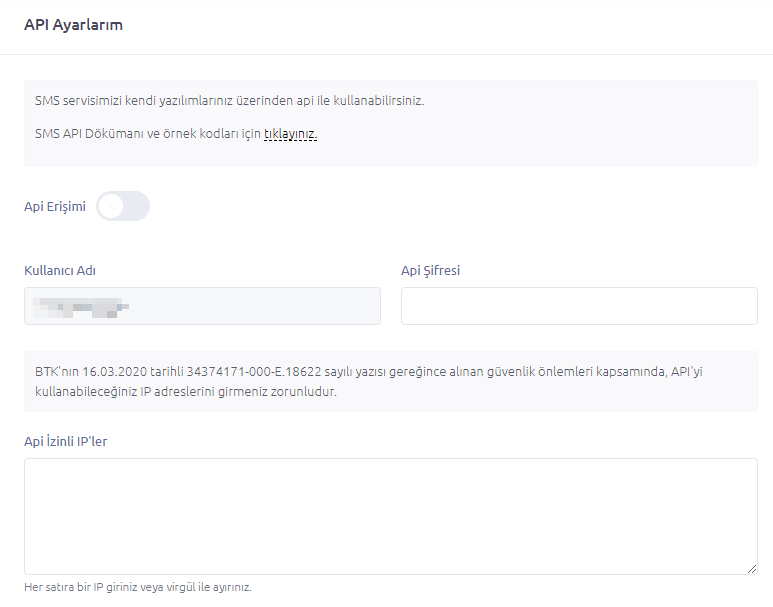Click the 'API Ayarlarım' page heading
This screenshot has height=607, width=773.
[x=73, y=25]
